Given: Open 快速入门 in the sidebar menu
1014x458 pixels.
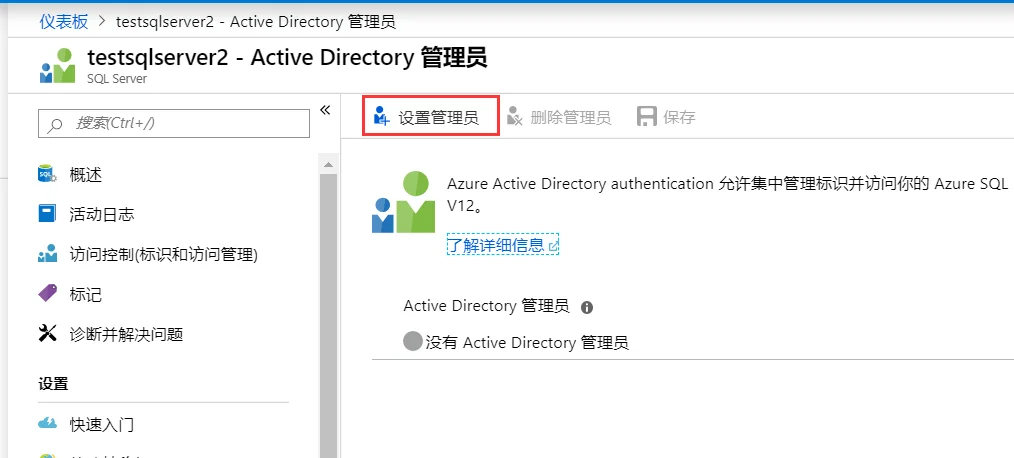Looking at the screenshot, I should [102, 424].
